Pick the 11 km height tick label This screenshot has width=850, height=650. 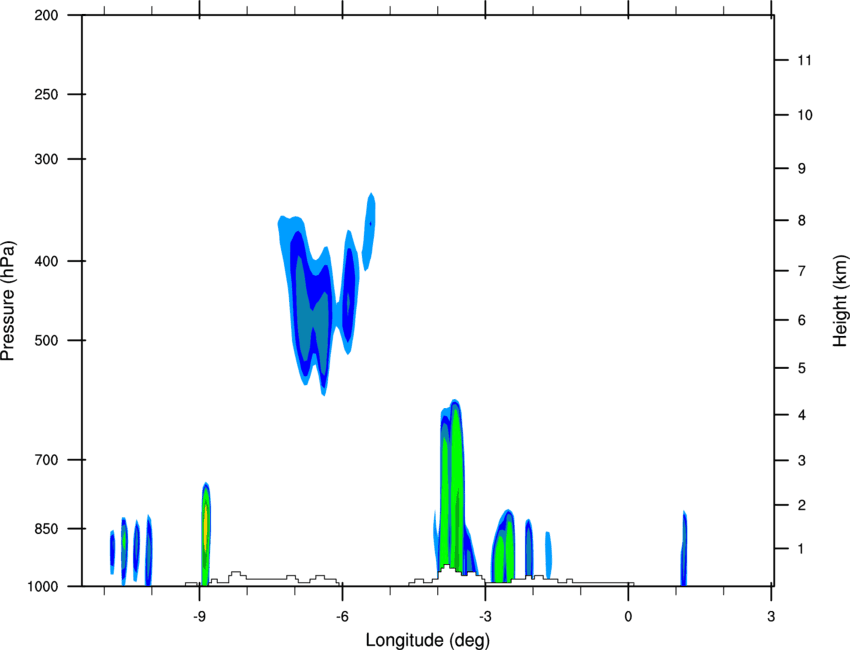804,60
